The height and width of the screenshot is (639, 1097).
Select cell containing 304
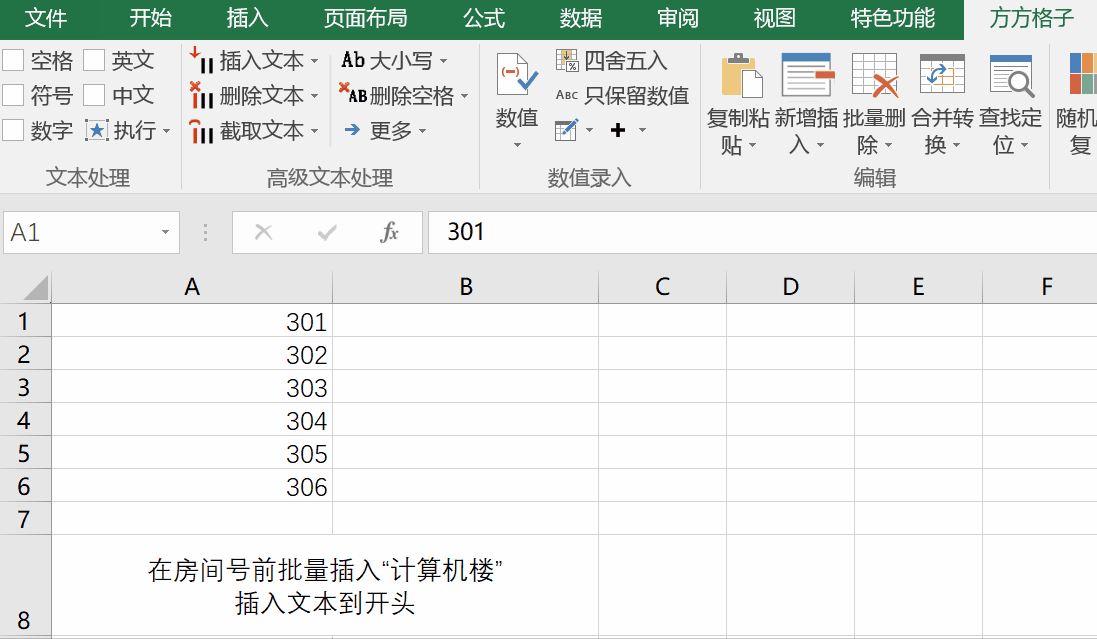click(192, 420)
